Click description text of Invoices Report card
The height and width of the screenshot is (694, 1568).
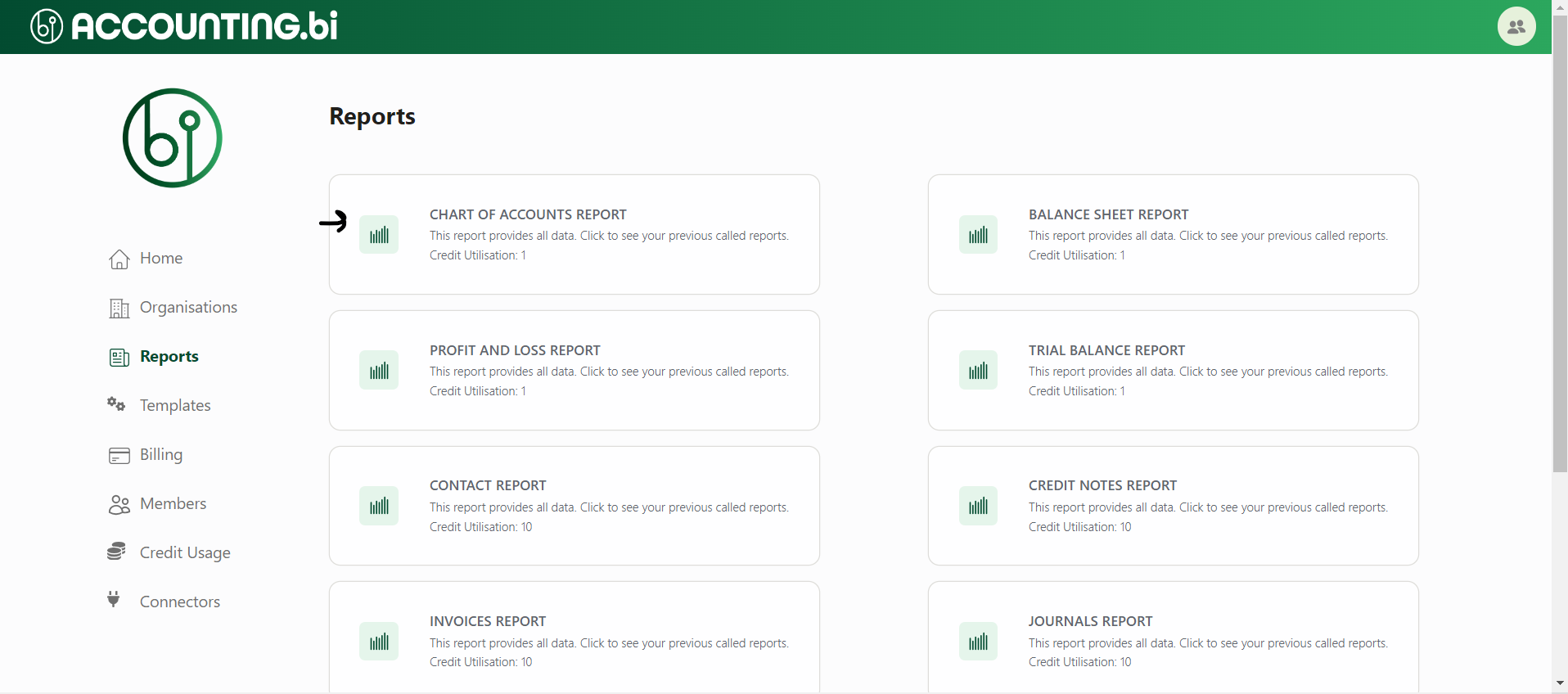[x=609, y=643]
